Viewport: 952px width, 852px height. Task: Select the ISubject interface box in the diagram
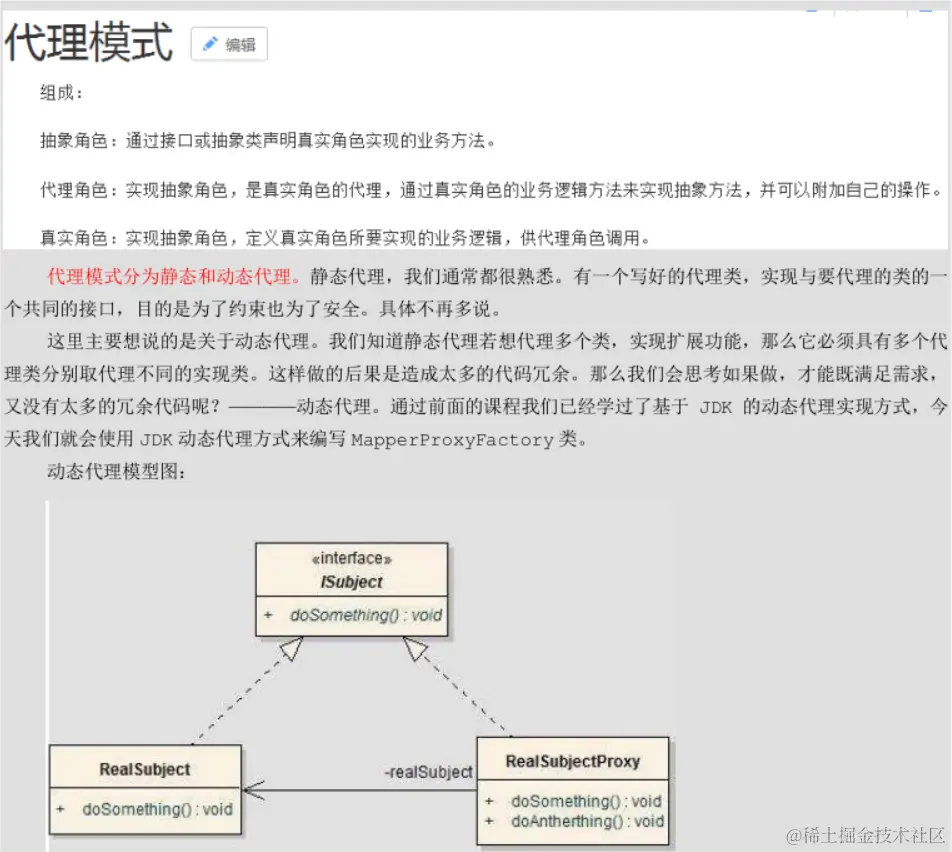[352, 589]
